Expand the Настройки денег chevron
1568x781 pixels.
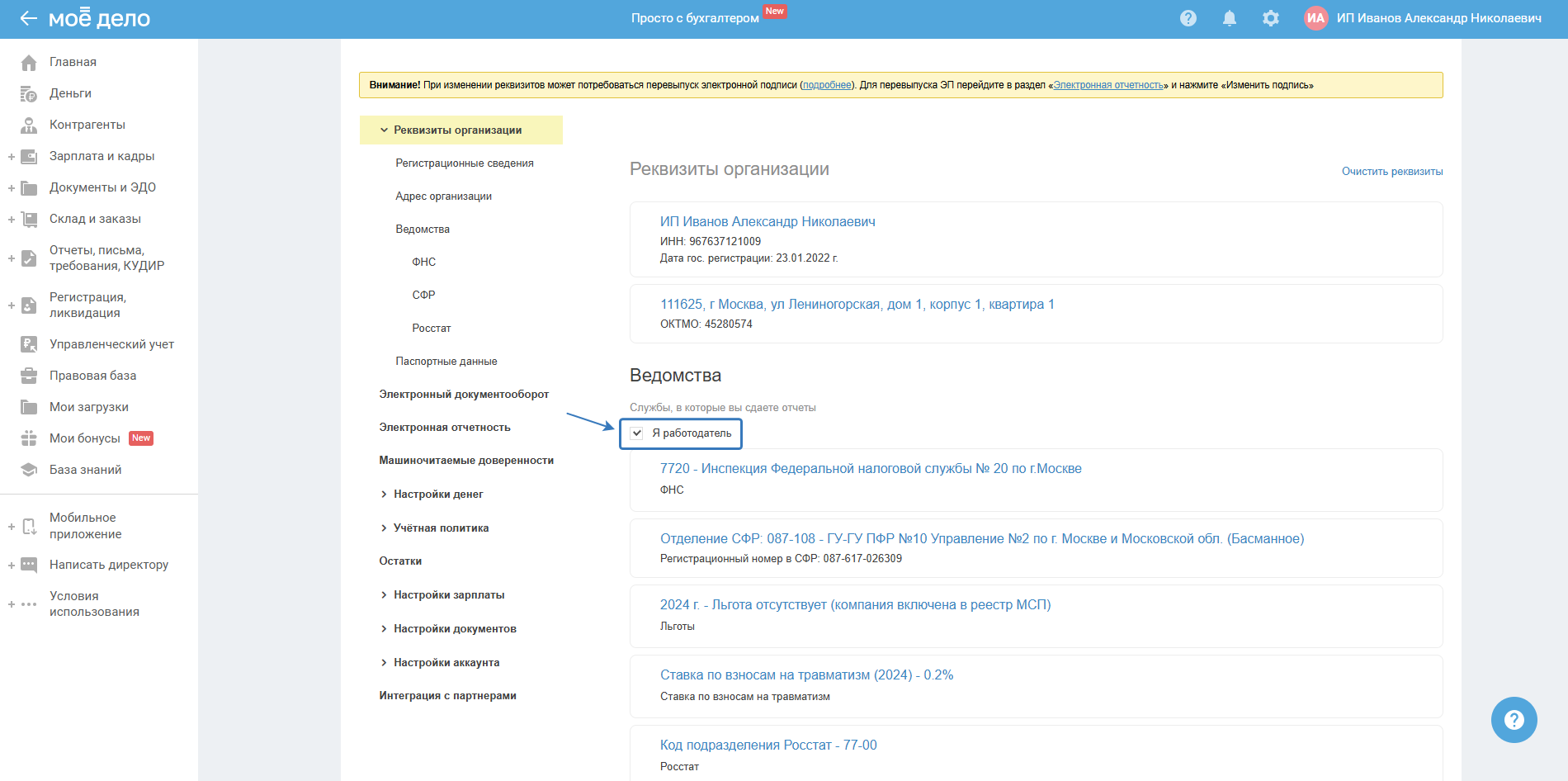384,495
